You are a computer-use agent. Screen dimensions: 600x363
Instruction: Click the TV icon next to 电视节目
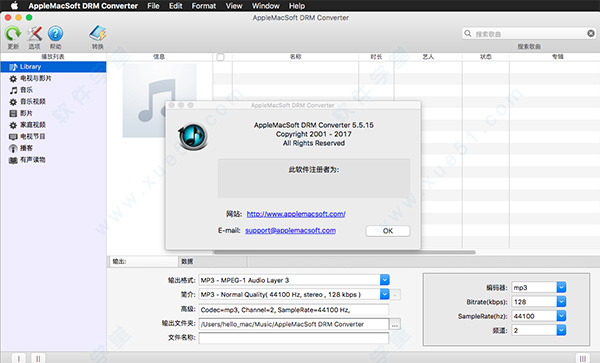pyautogui.click(x=13, y=137)
